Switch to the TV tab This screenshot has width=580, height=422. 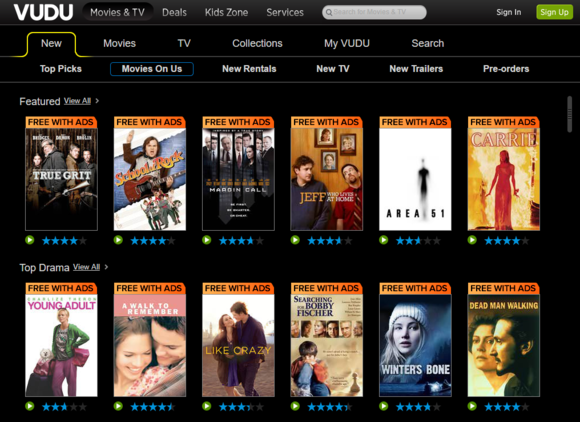point(184,43)
